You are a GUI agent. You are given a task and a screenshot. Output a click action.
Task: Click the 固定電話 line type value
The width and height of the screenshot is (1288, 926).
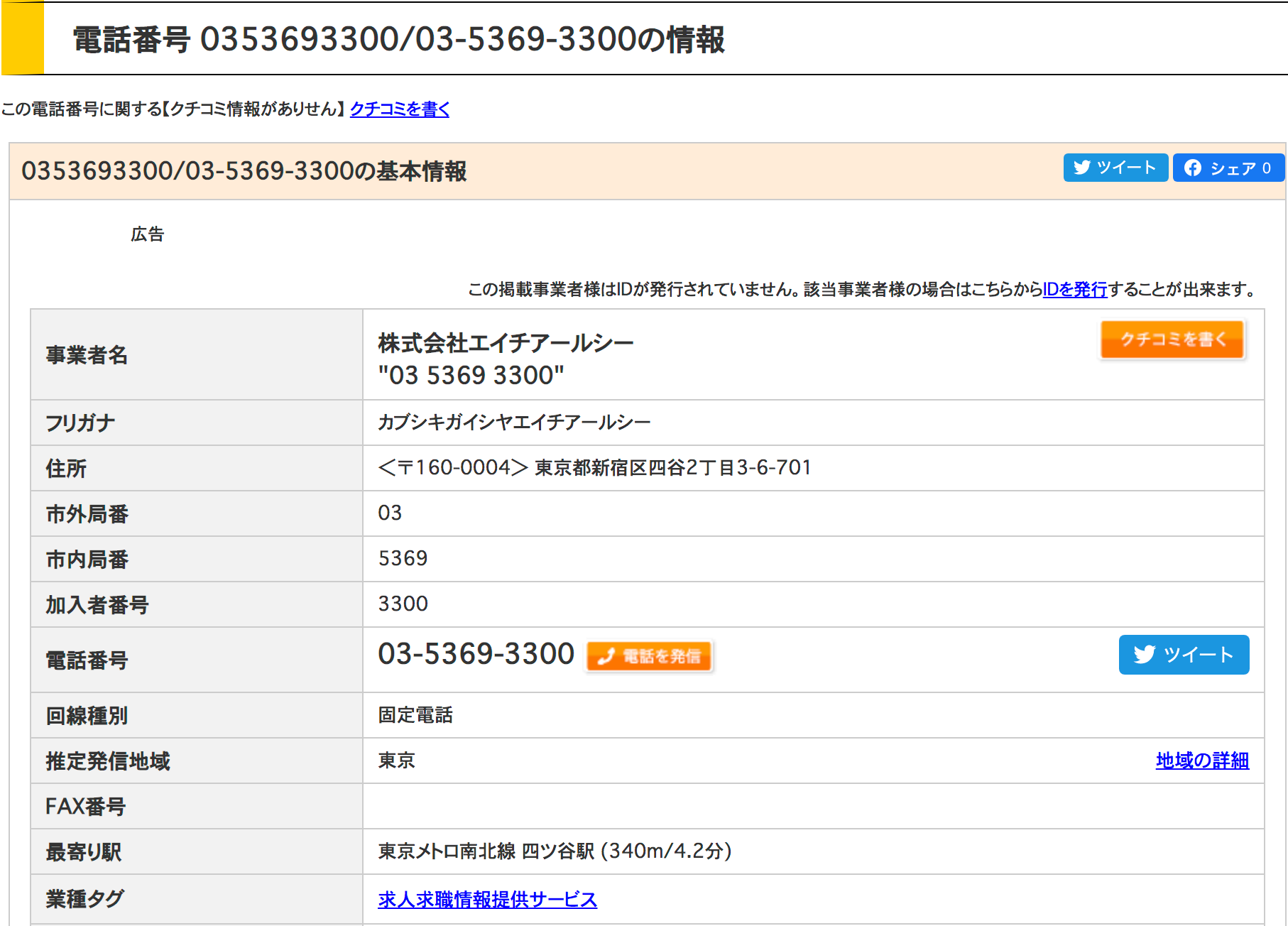click(x=415, y=715)
